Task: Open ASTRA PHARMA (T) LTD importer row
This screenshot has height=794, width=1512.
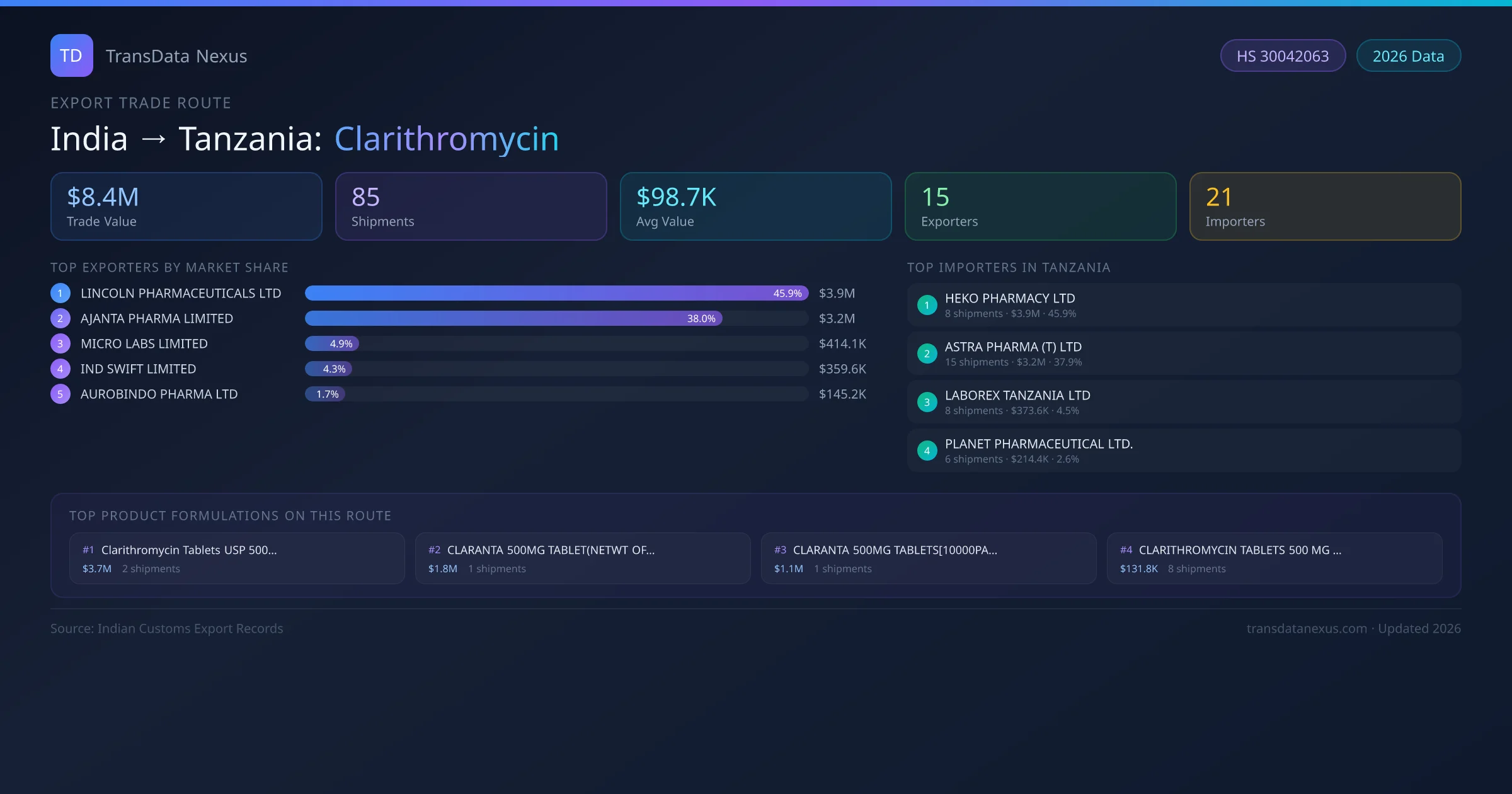Action: (1183, 354)
